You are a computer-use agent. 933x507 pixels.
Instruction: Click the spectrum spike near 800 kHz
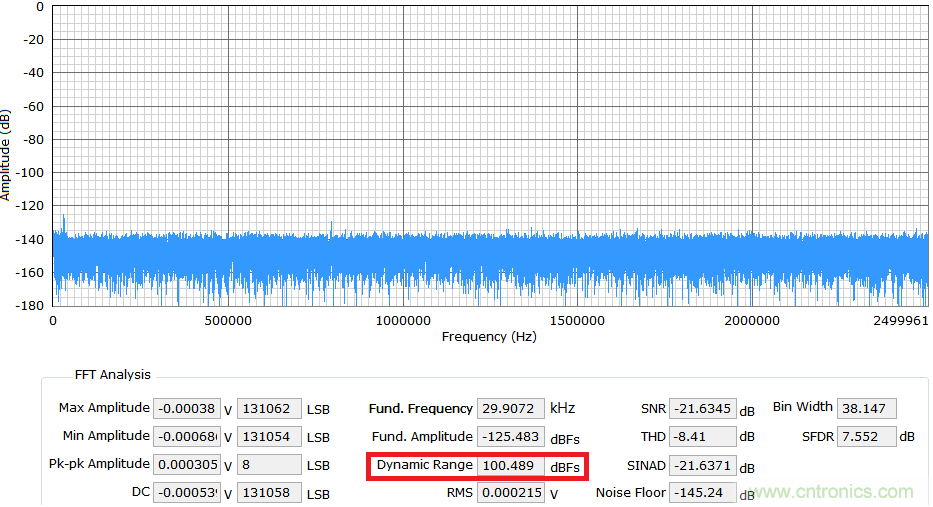(x=331, y=226)
